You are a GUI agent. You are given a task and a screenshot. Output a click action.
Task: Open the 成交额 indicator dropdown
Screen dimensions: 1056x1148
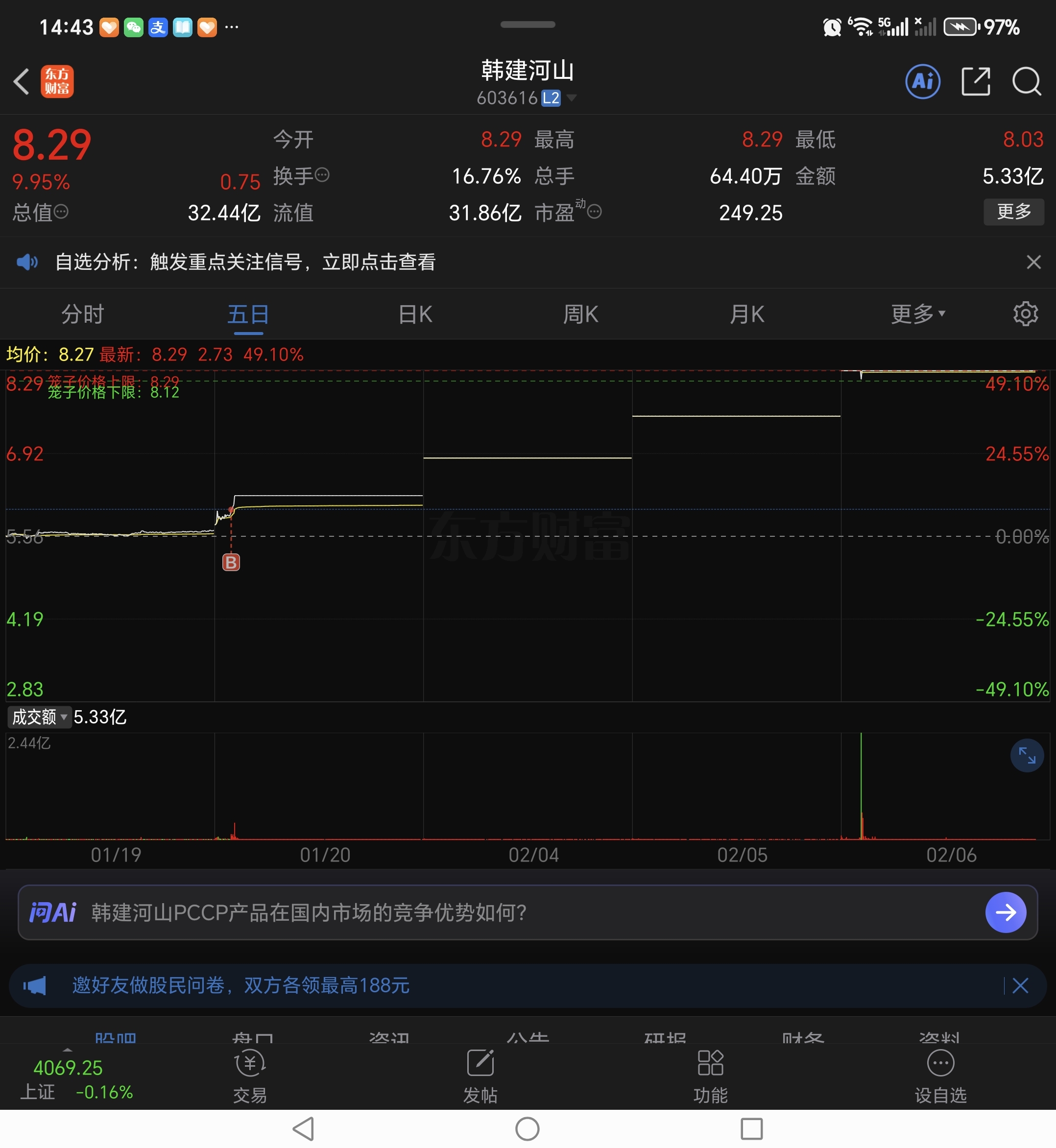[x=39, y=717]
